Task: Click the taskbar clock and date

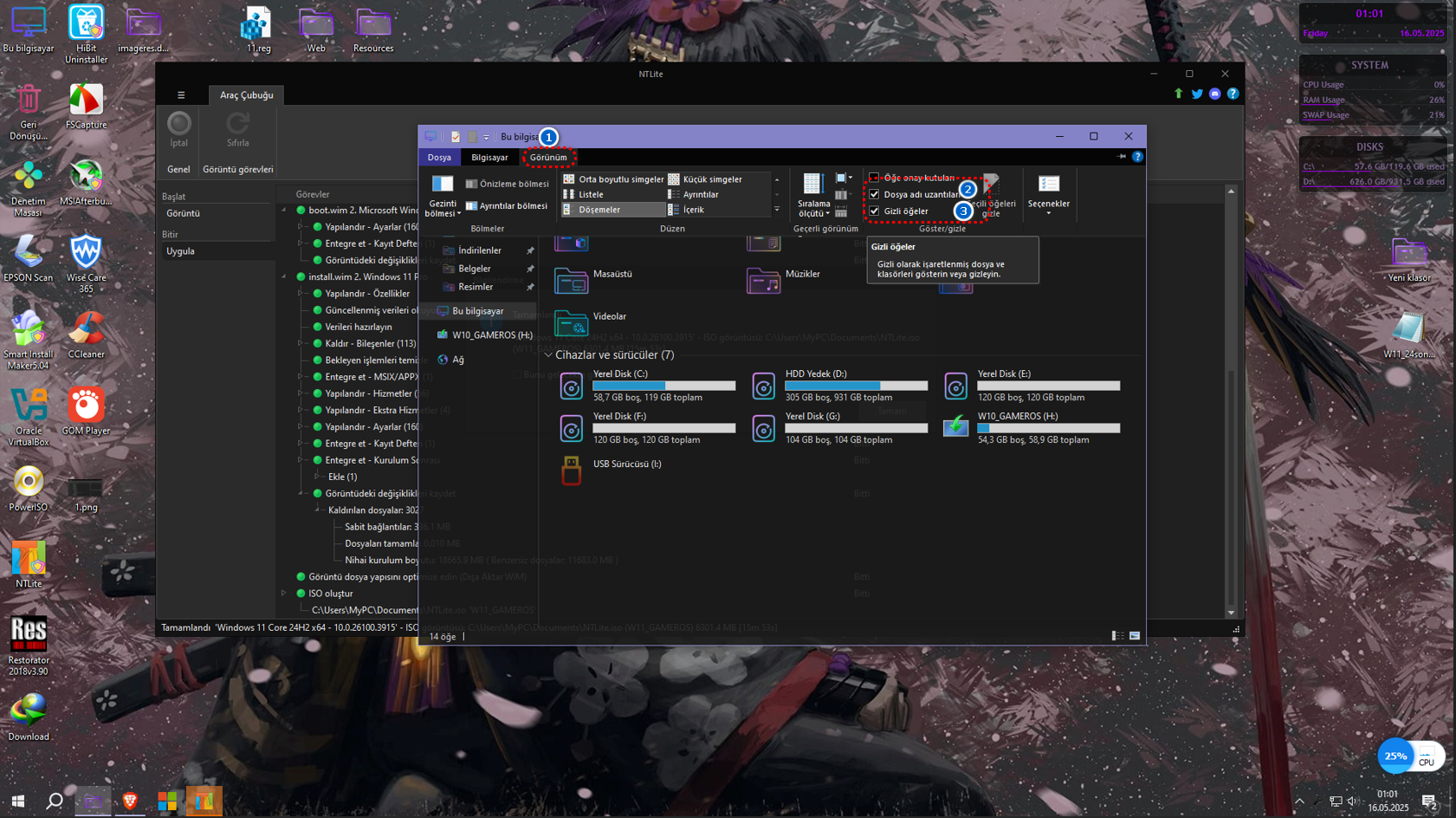Action: pyautogui.click(x=1388, y=801)
